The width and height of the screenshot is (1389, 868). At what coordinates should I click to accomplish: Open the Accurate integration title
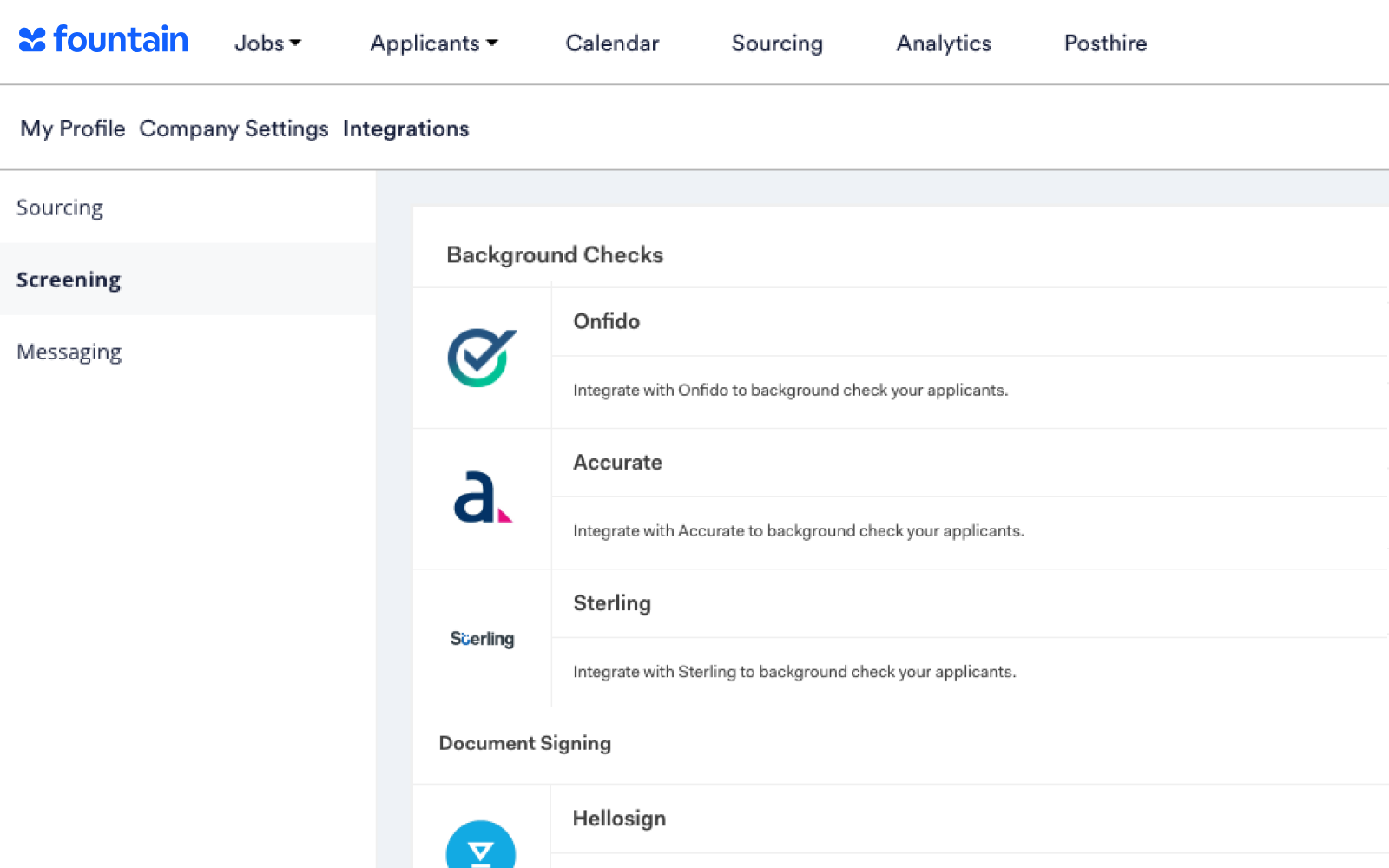(x=617, y=463)
